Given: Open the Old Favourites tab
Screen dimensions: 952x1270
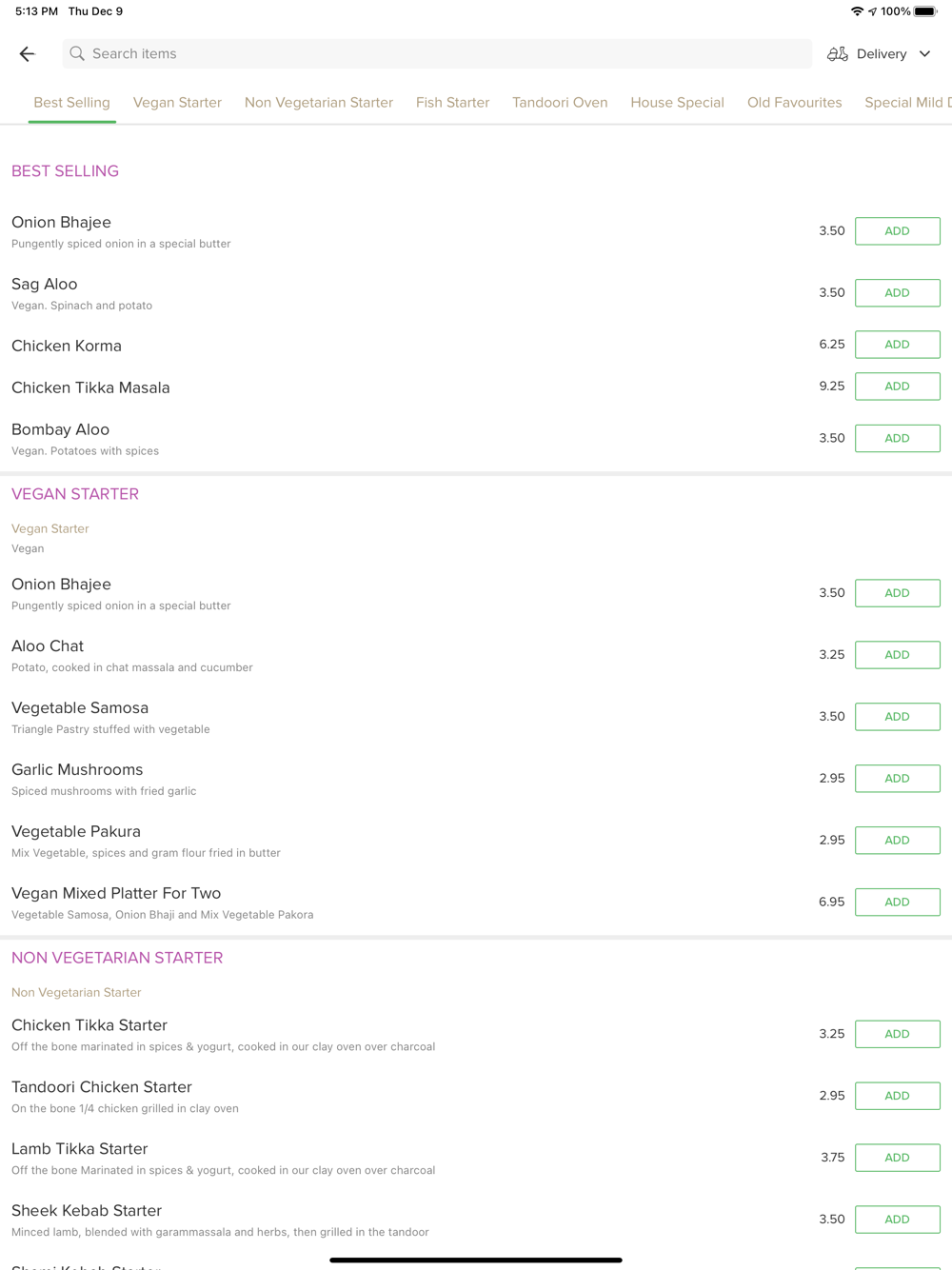Looking at the screenshot, I should point(794,103).
